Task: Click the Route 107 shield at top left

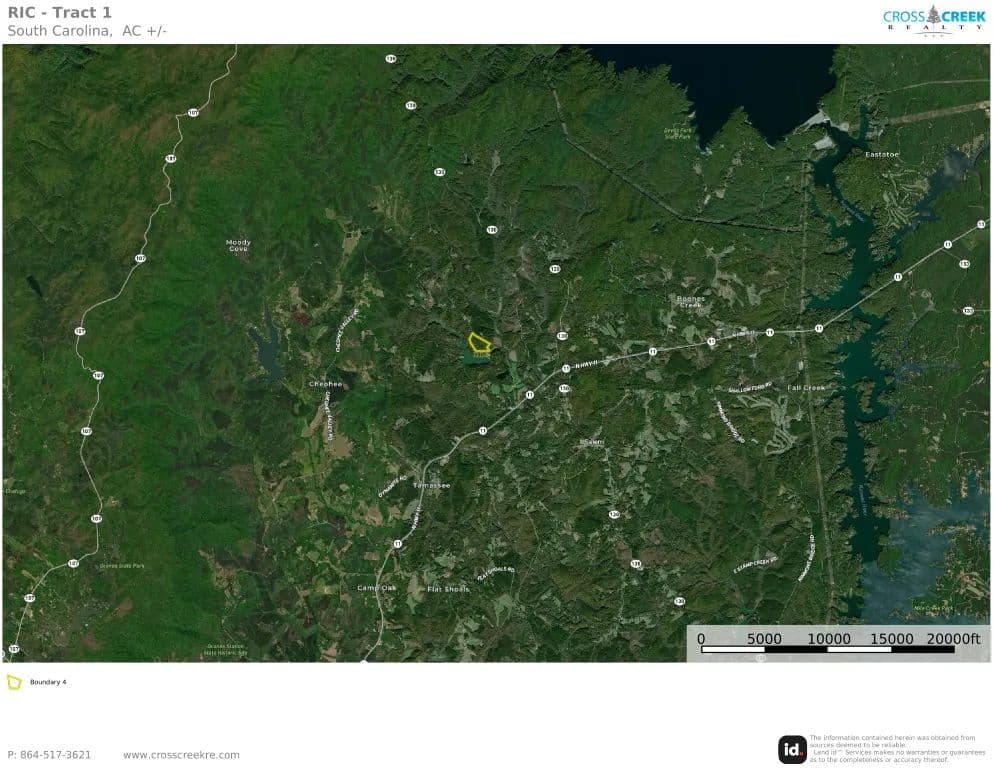Action: [x=193, y=114]
